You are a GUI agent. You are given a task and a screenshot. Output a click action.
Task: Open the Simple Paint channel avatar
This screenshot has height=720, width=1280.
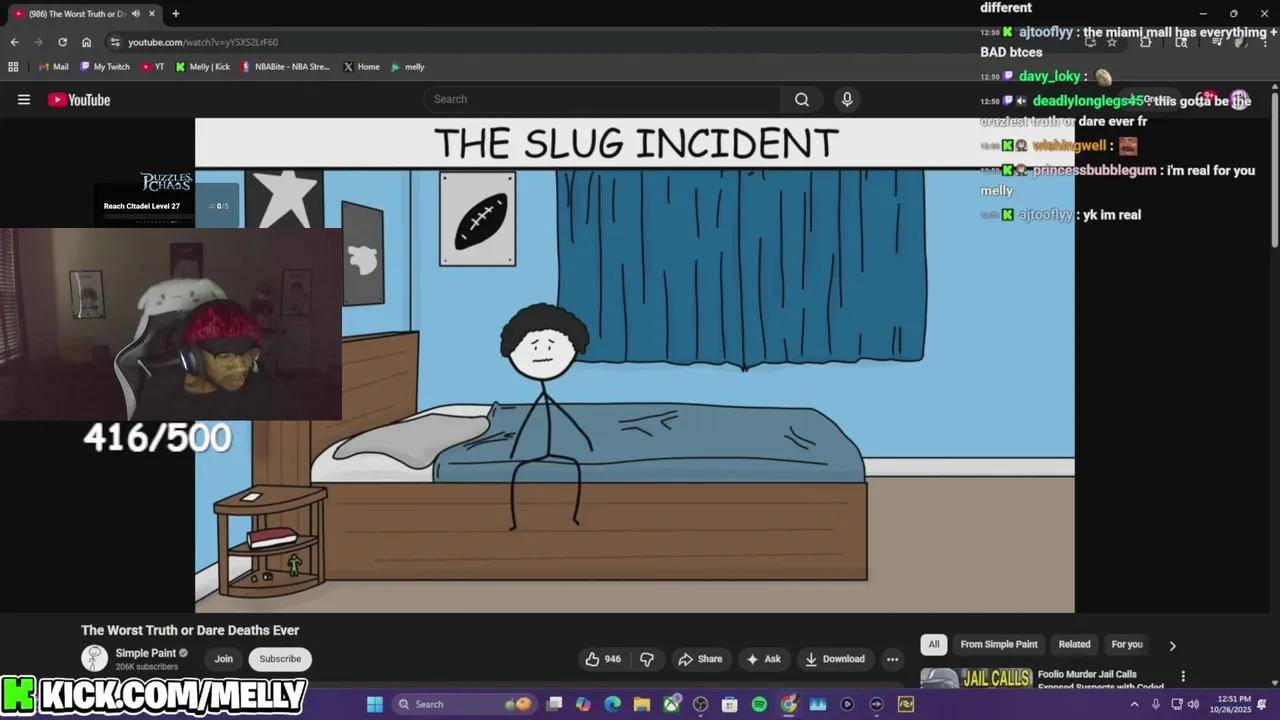(x=95, y=658)
